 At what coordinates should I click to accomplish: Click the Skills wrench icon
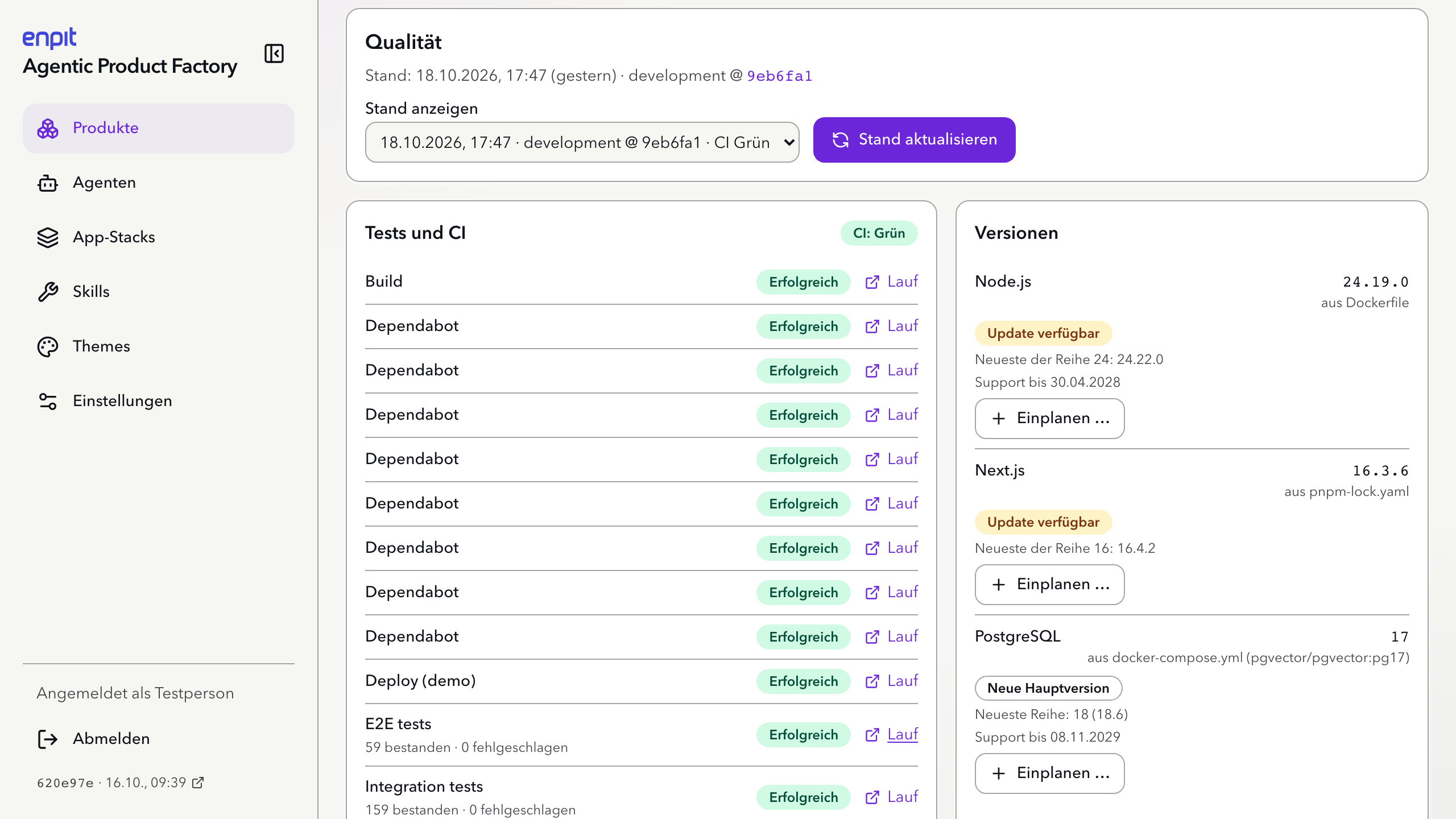[x=48, y=292]
